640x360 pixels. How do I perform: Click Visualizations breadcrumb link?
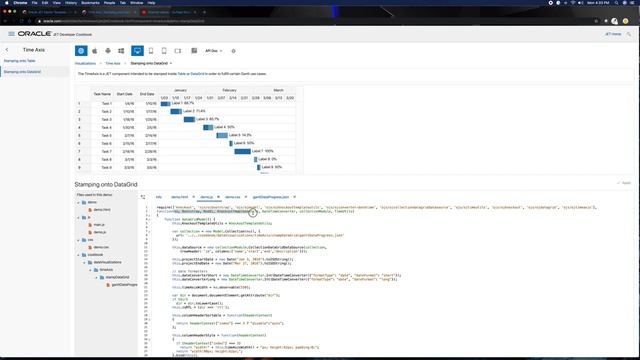click(x=85, y=64)
